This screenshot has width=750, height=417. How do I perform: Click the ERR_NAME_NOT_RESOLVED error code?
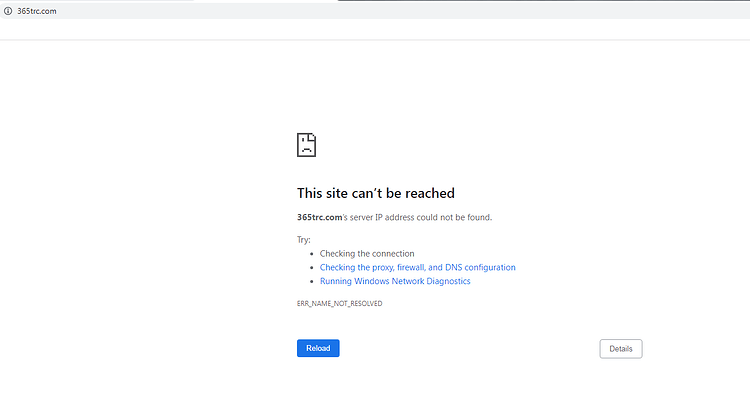pos(339,303)
